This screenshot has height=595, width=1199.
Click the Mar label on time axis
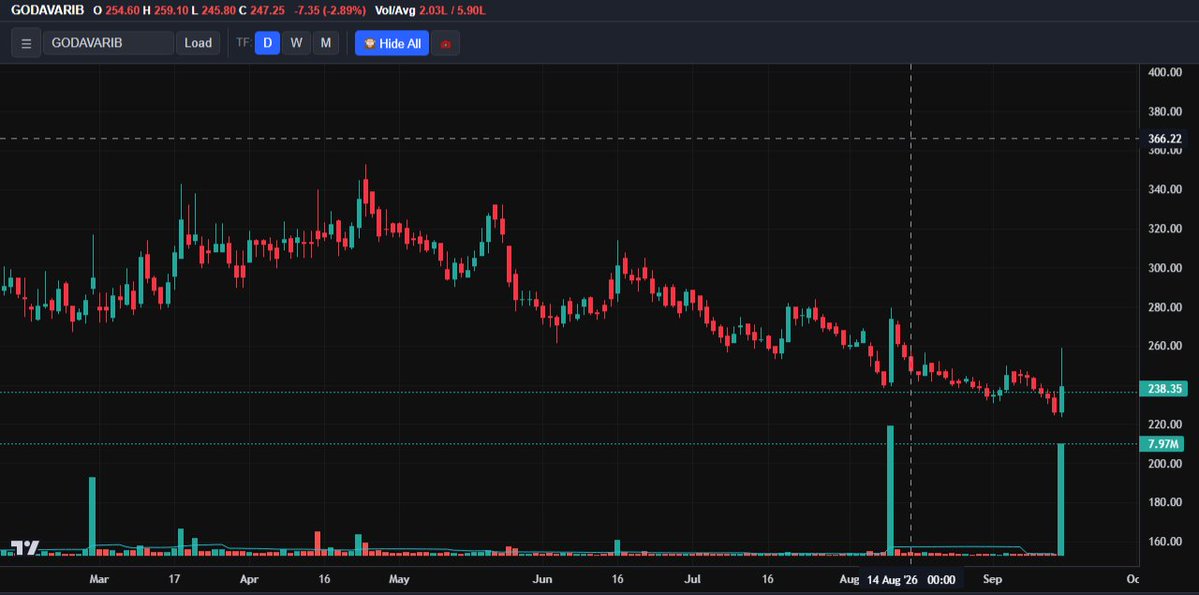100,579
